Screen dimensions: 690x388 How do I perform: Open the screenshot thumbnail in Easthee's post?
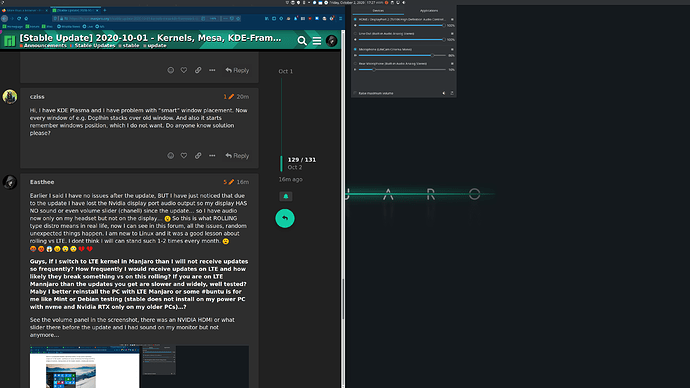pyautogui.click(x=139, y=366)
